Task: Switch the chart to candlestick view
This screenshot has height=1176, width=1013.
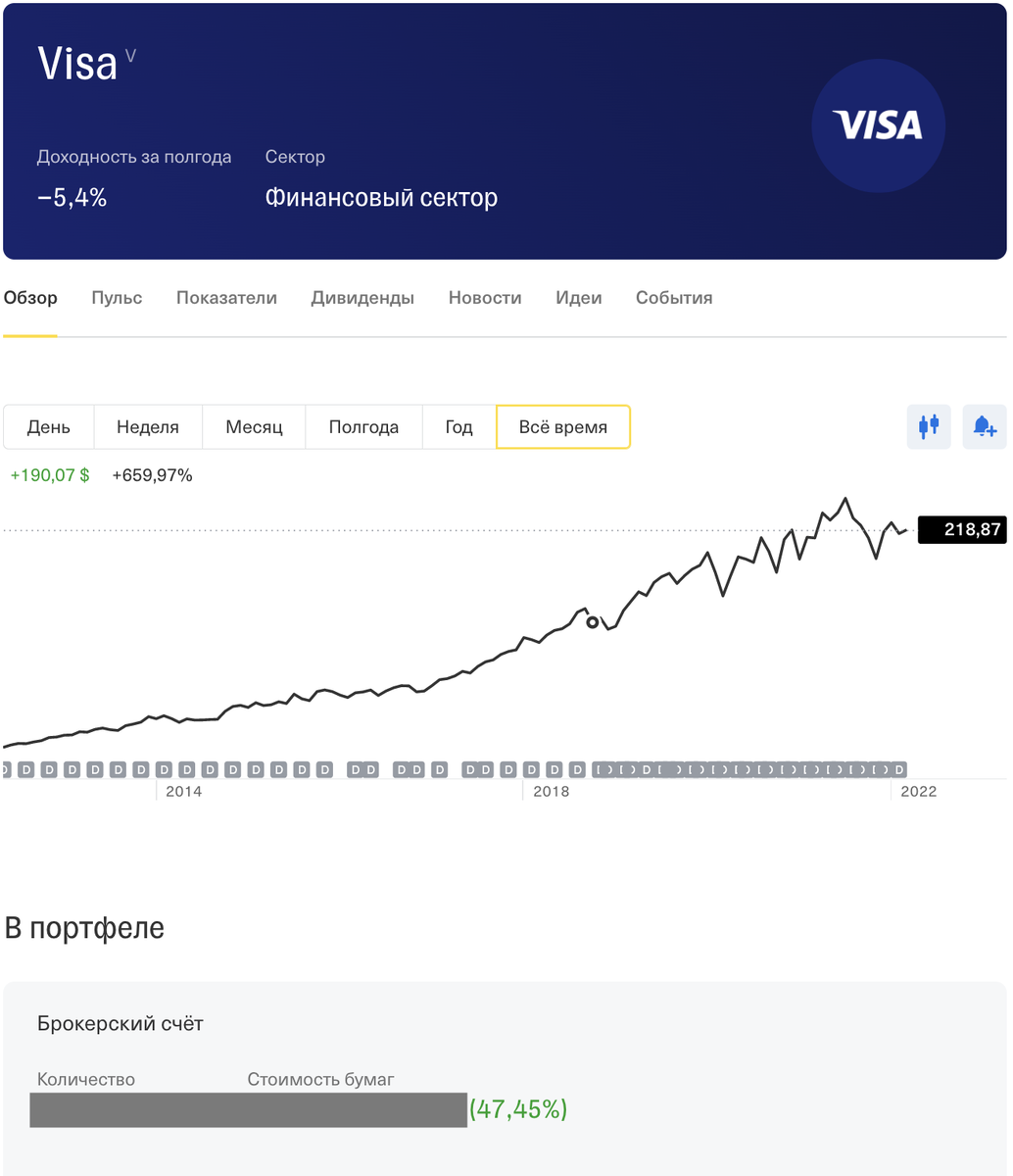Action: [x=928, y=426]
